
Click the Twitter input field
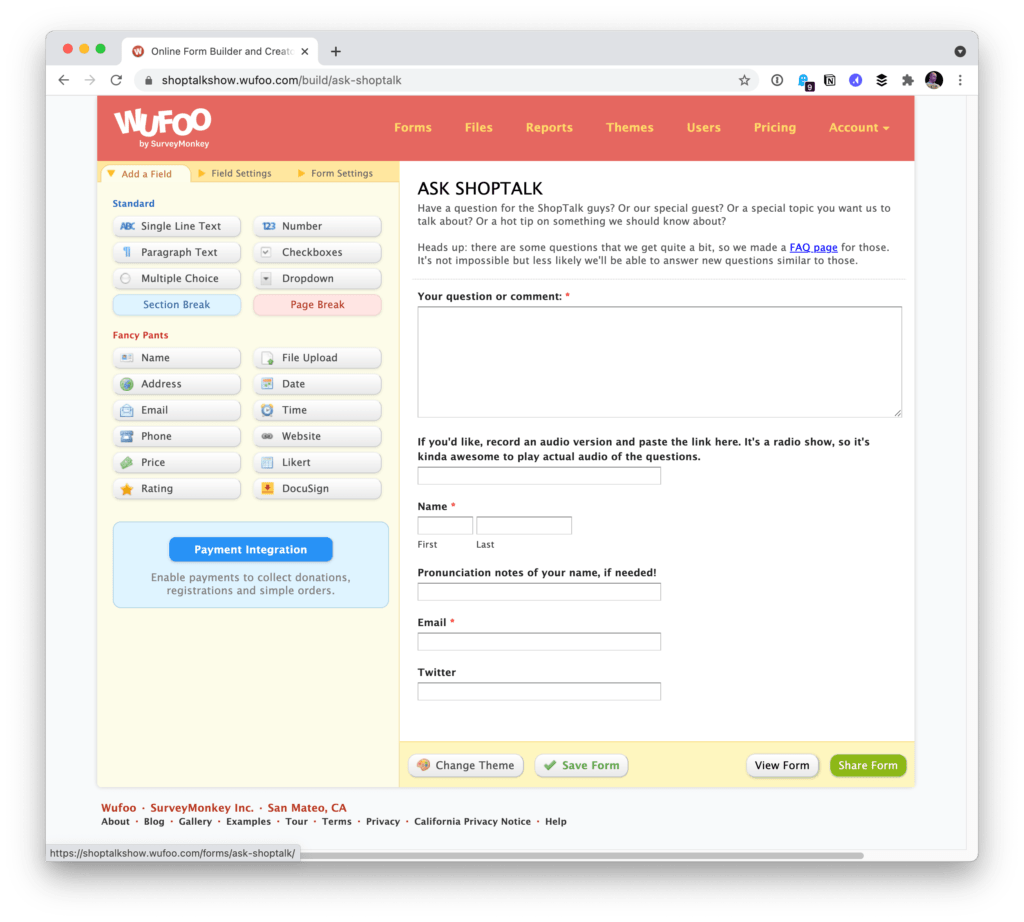pos(539,691)
